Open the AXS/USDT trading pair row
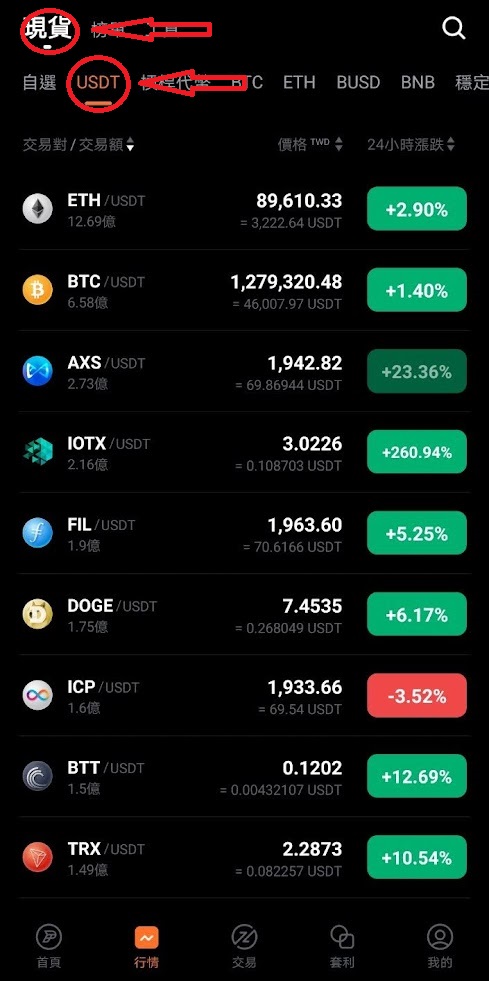Screen dimensions: 489x981 [x=244, y=371]
